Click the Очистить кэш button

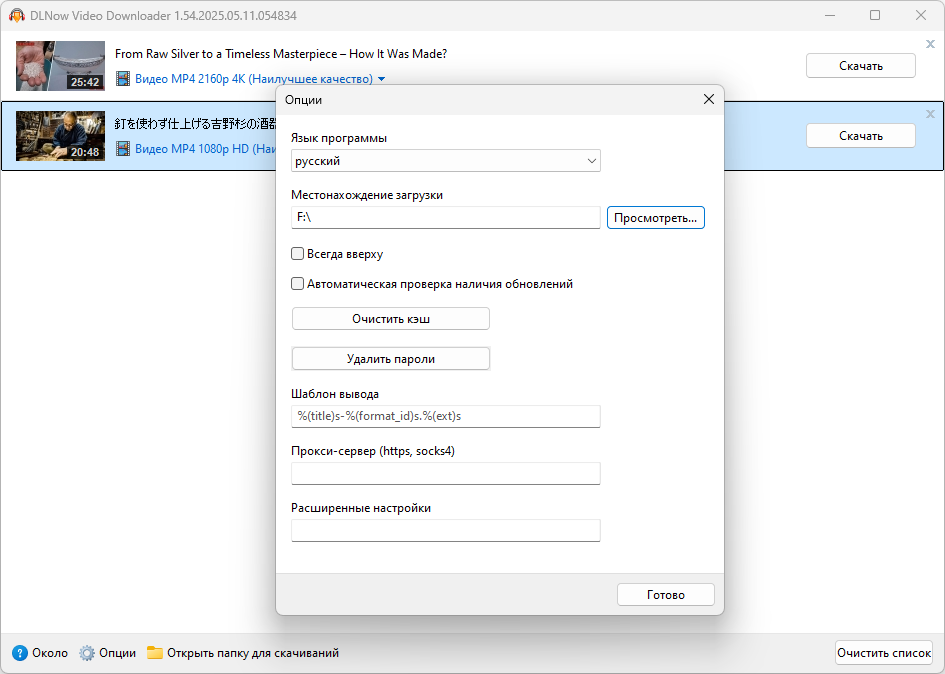coord(391,319)
